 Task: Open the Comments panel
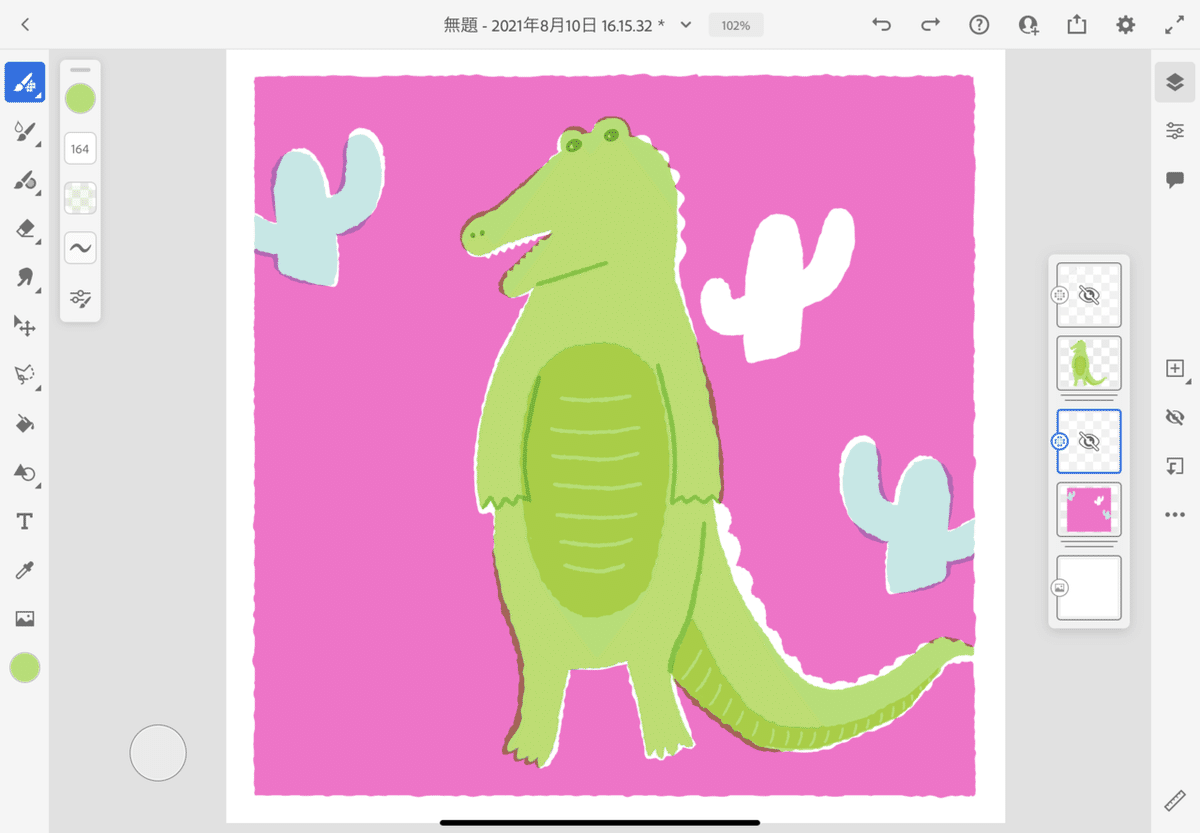tap(1175, 180)
